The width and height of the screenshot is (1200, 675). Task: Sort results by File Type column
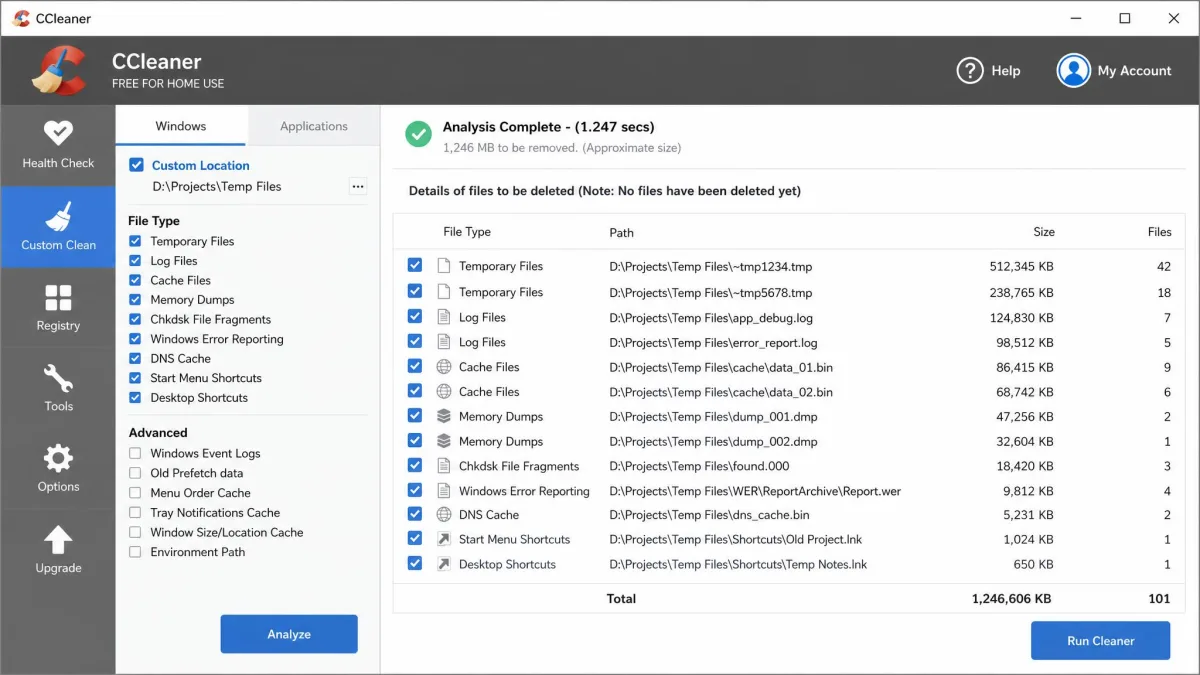point(467,232)
